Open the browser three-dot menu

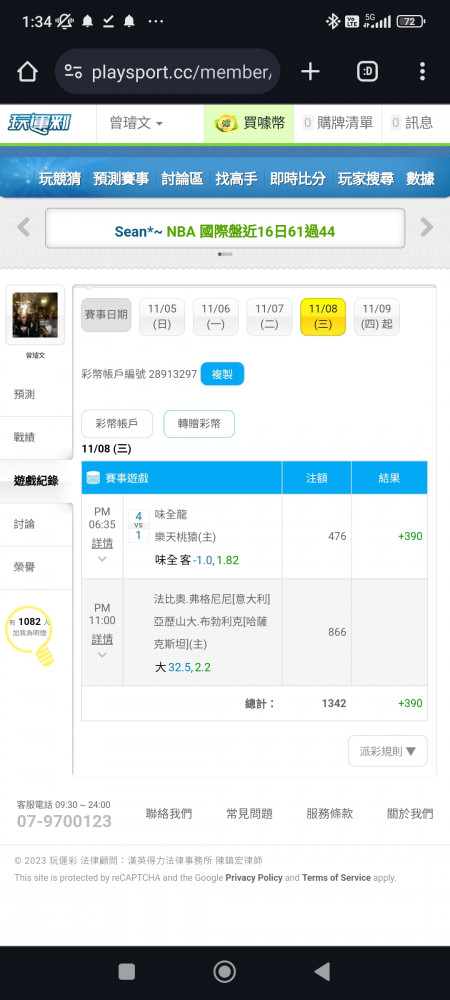click(422, 71)
